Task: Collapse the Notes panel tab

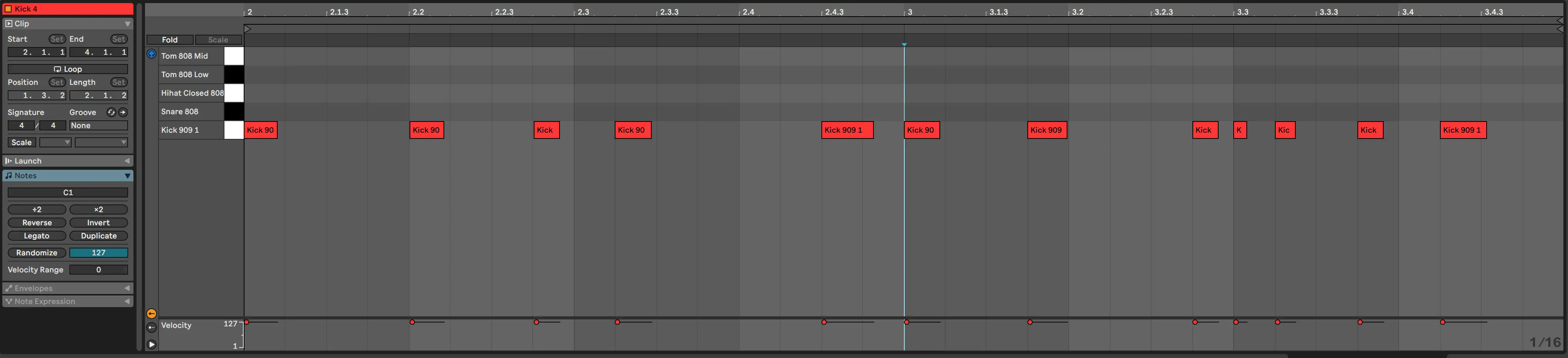Action: (x=127, y=176)
